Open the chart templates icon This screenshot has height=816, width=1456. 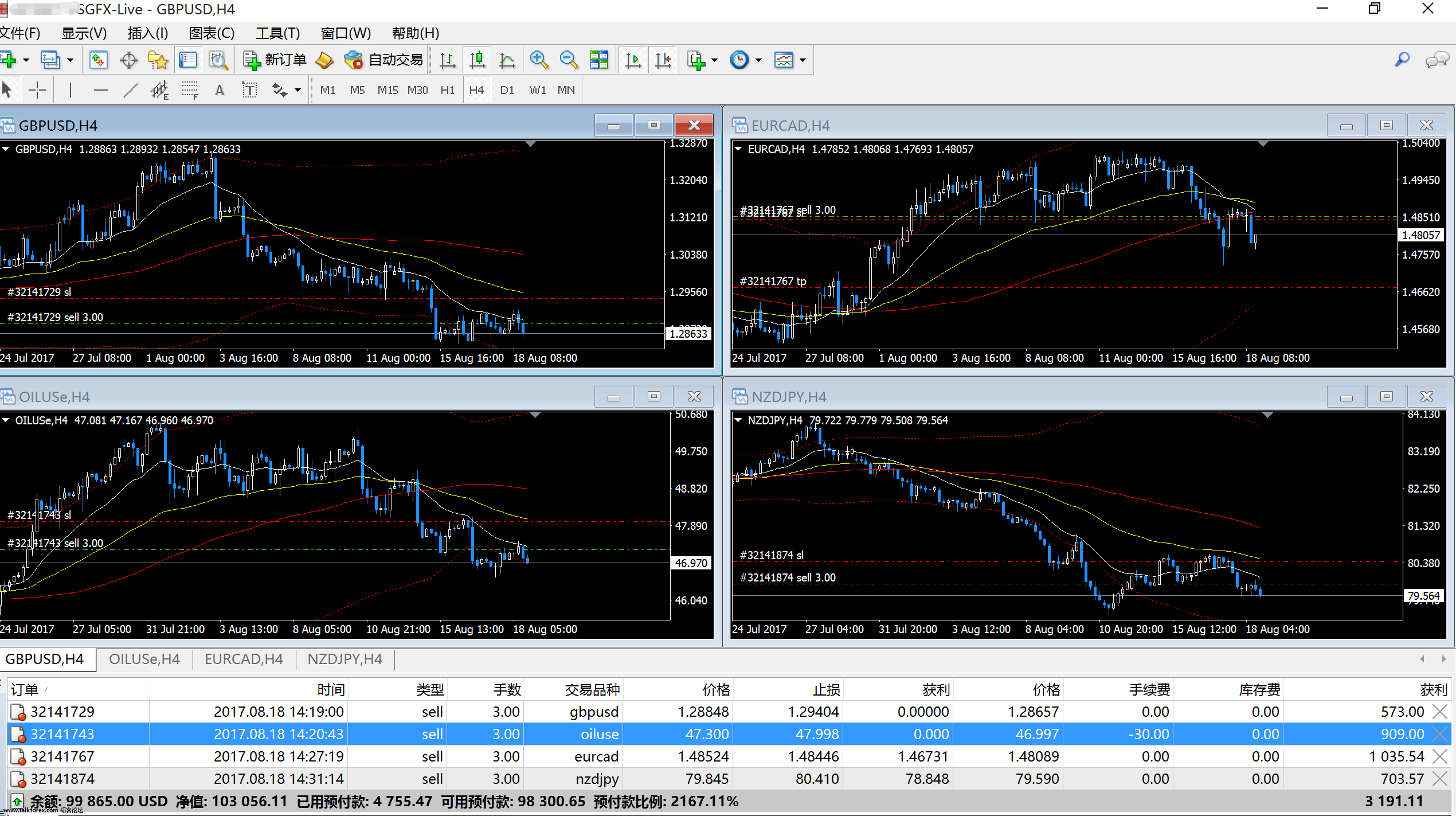[784, 60]
